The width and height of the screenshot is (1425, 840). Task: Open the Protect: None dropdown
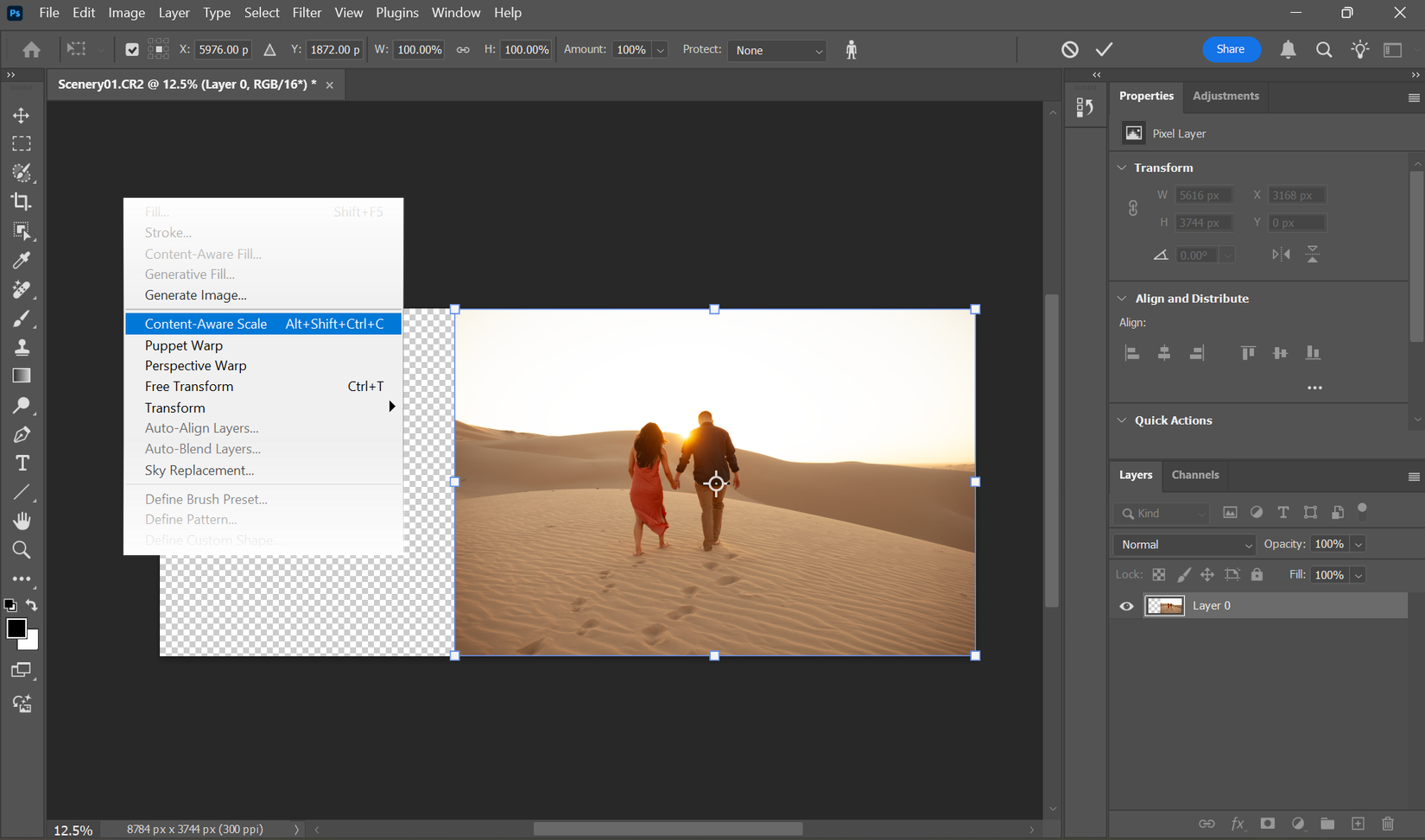point(776,50)
